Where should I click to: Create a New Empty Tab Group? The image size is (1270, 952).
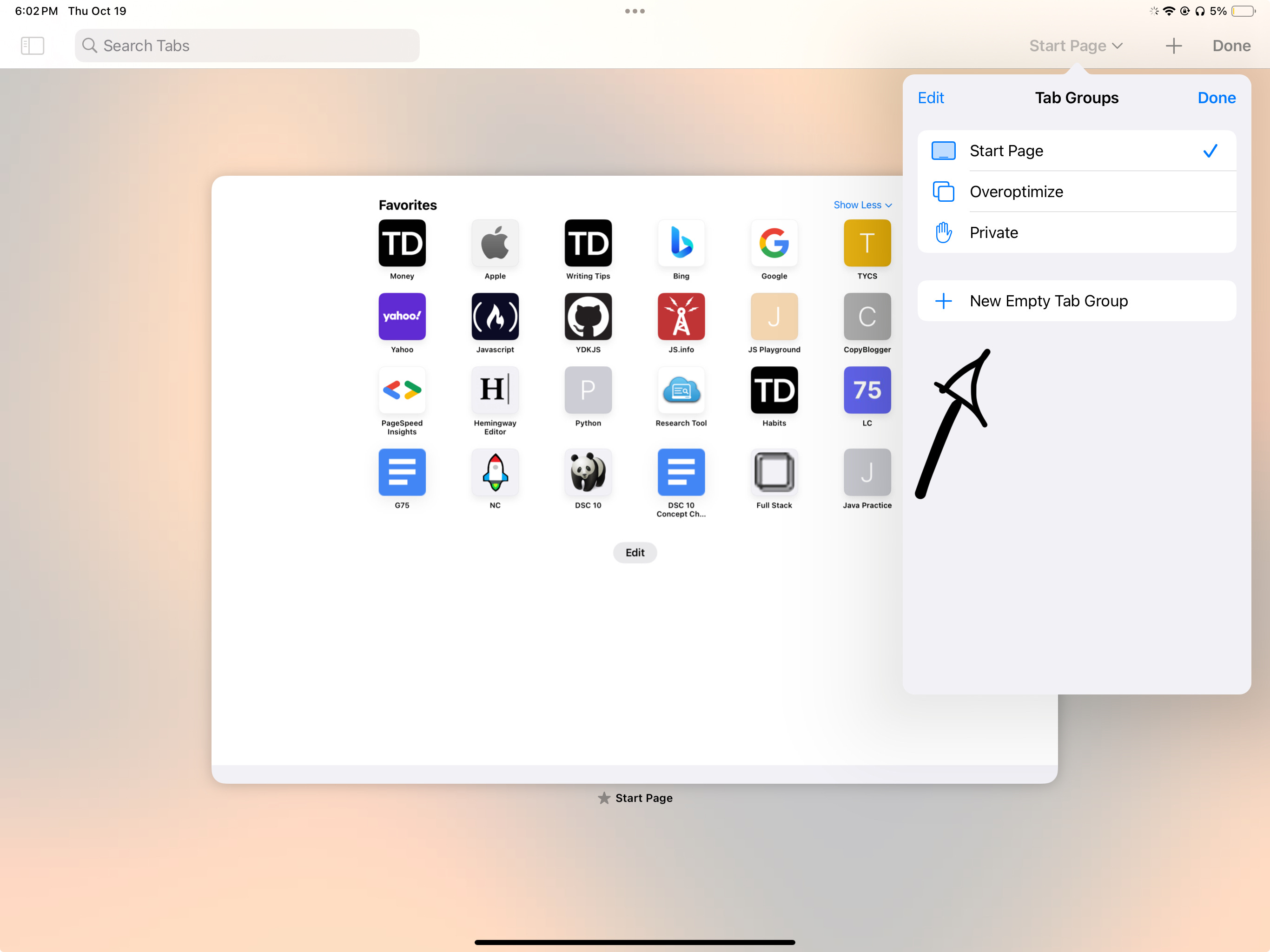pos(1077,301)
